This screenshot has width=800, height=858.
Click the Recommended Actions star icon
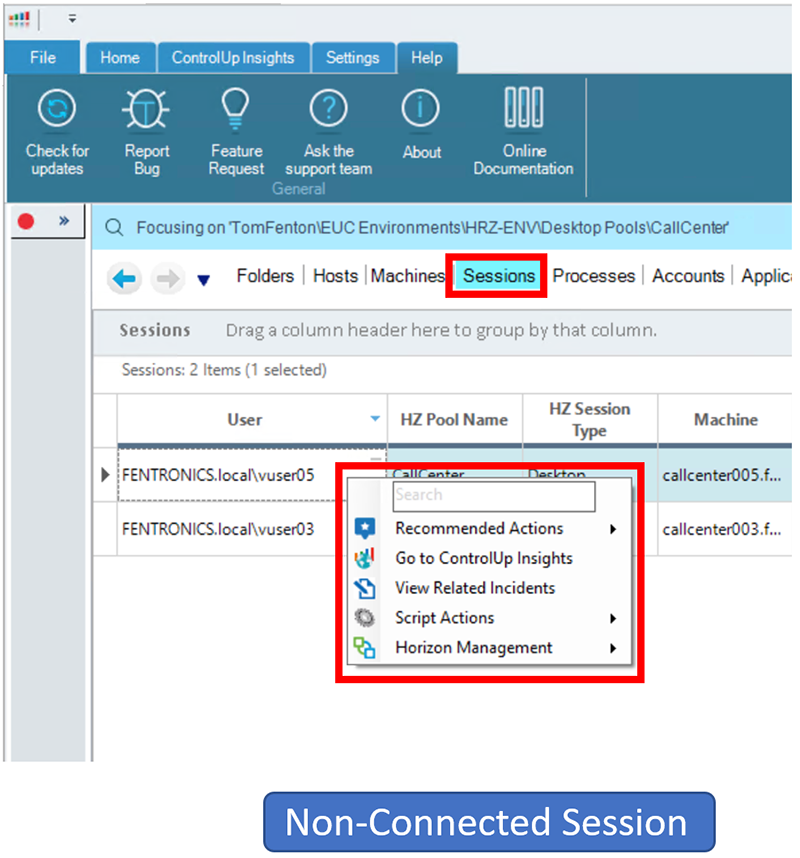click(364, 528)
